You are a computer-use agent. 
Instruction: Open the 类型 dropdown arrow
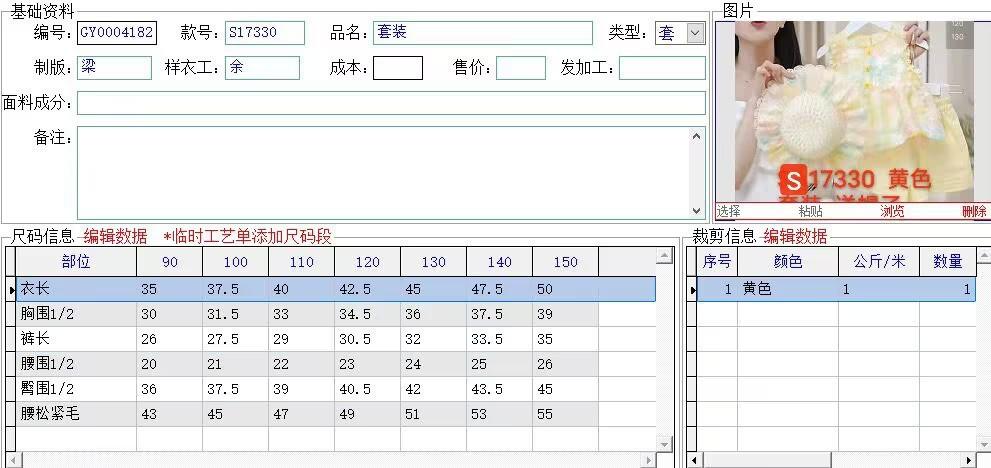pos(695,33)
